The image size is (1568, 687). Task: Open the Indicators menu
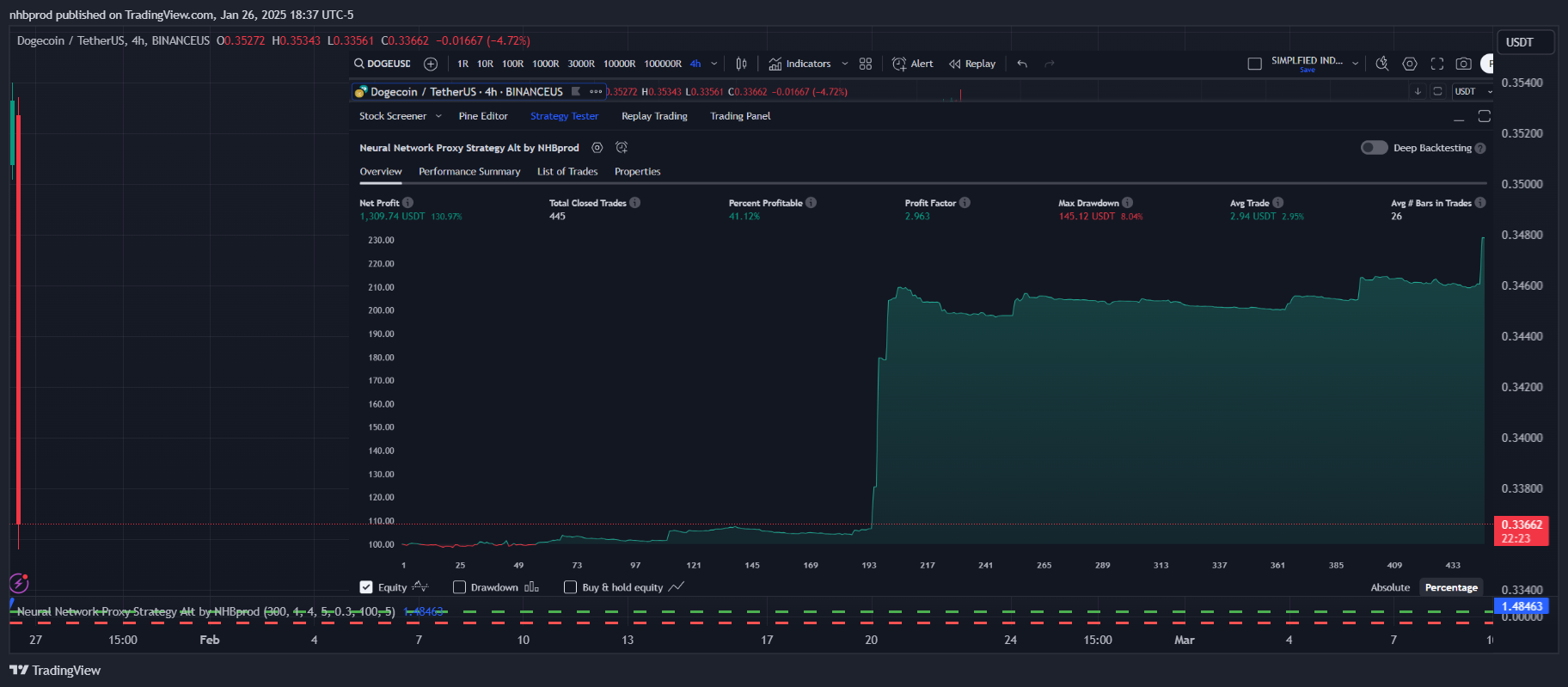click(x=799, y=64)
